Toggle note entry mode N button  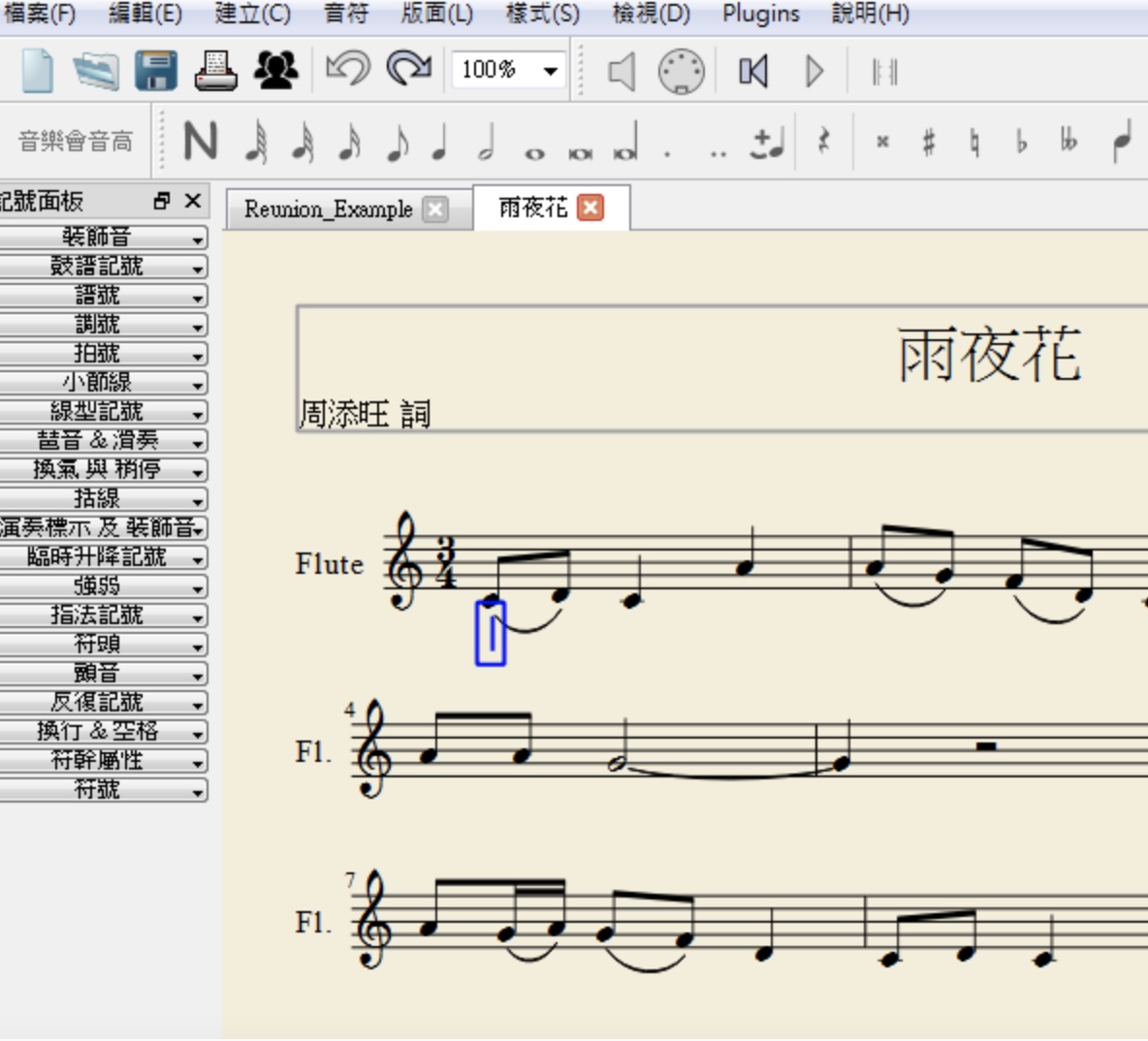point(200,141)
